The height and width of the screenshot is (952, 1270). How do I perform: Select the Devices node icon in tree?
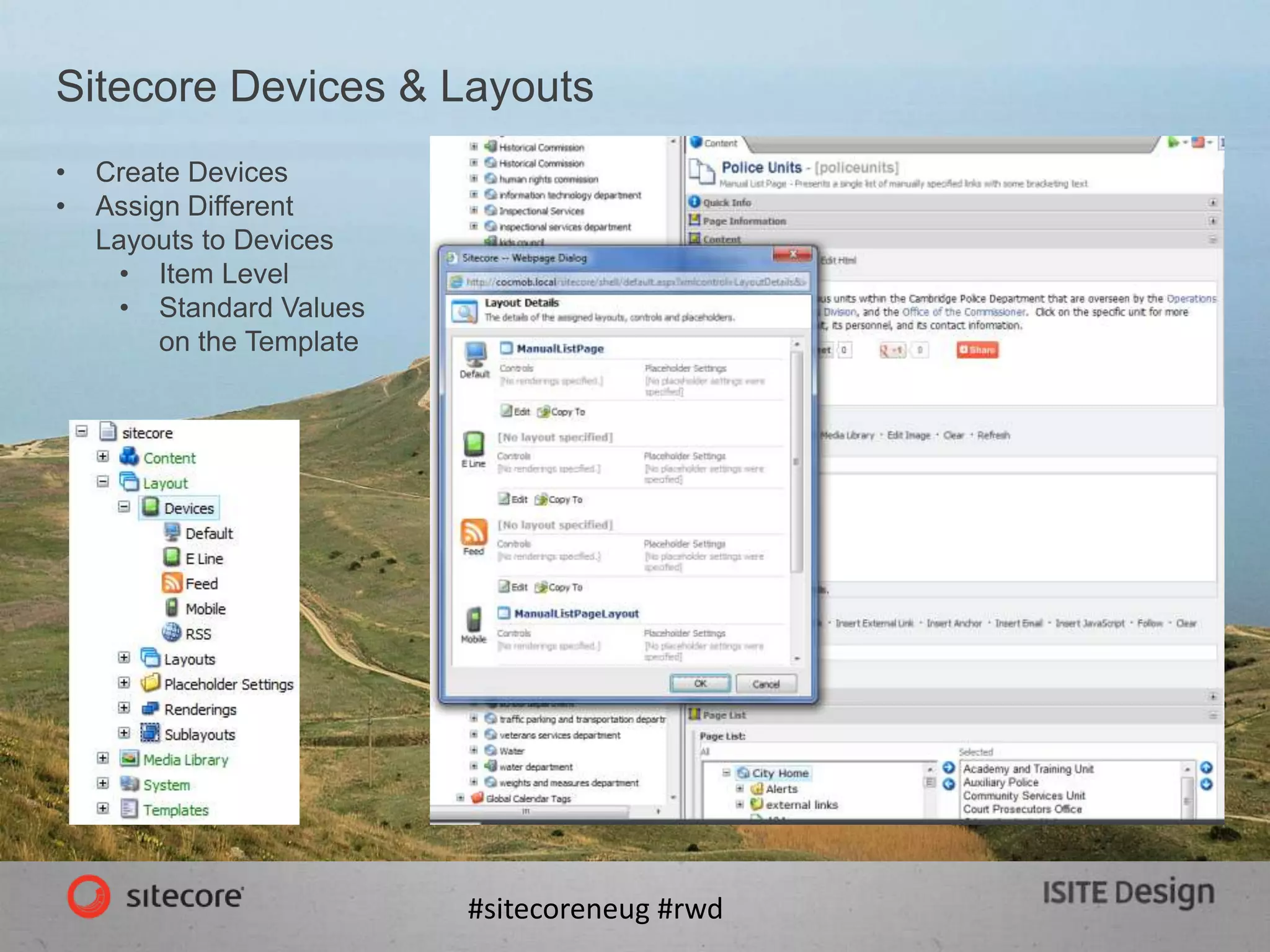tap(151, 507)
